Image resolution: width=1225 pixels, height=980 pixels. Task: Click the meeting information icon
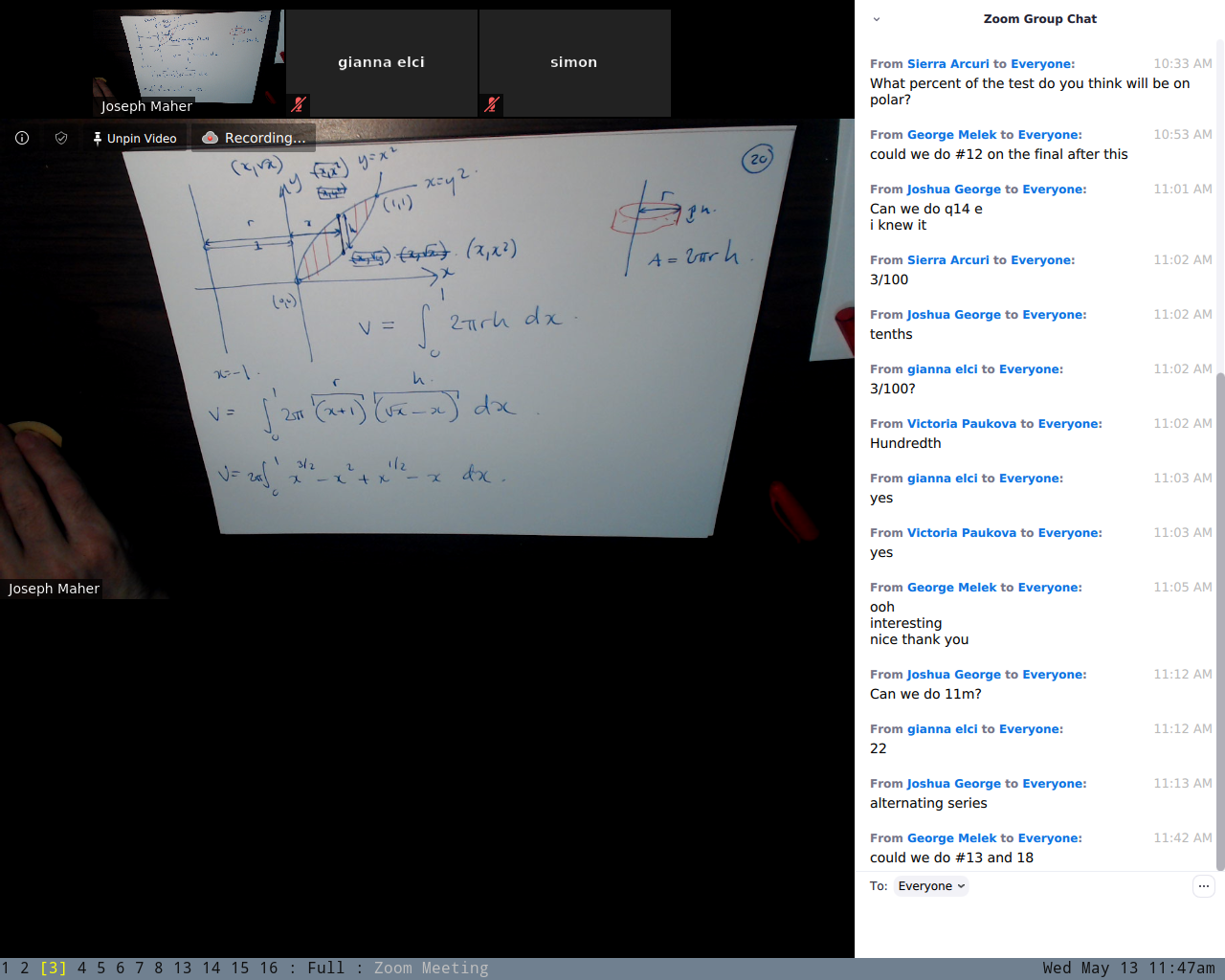(x=22, y=138)
